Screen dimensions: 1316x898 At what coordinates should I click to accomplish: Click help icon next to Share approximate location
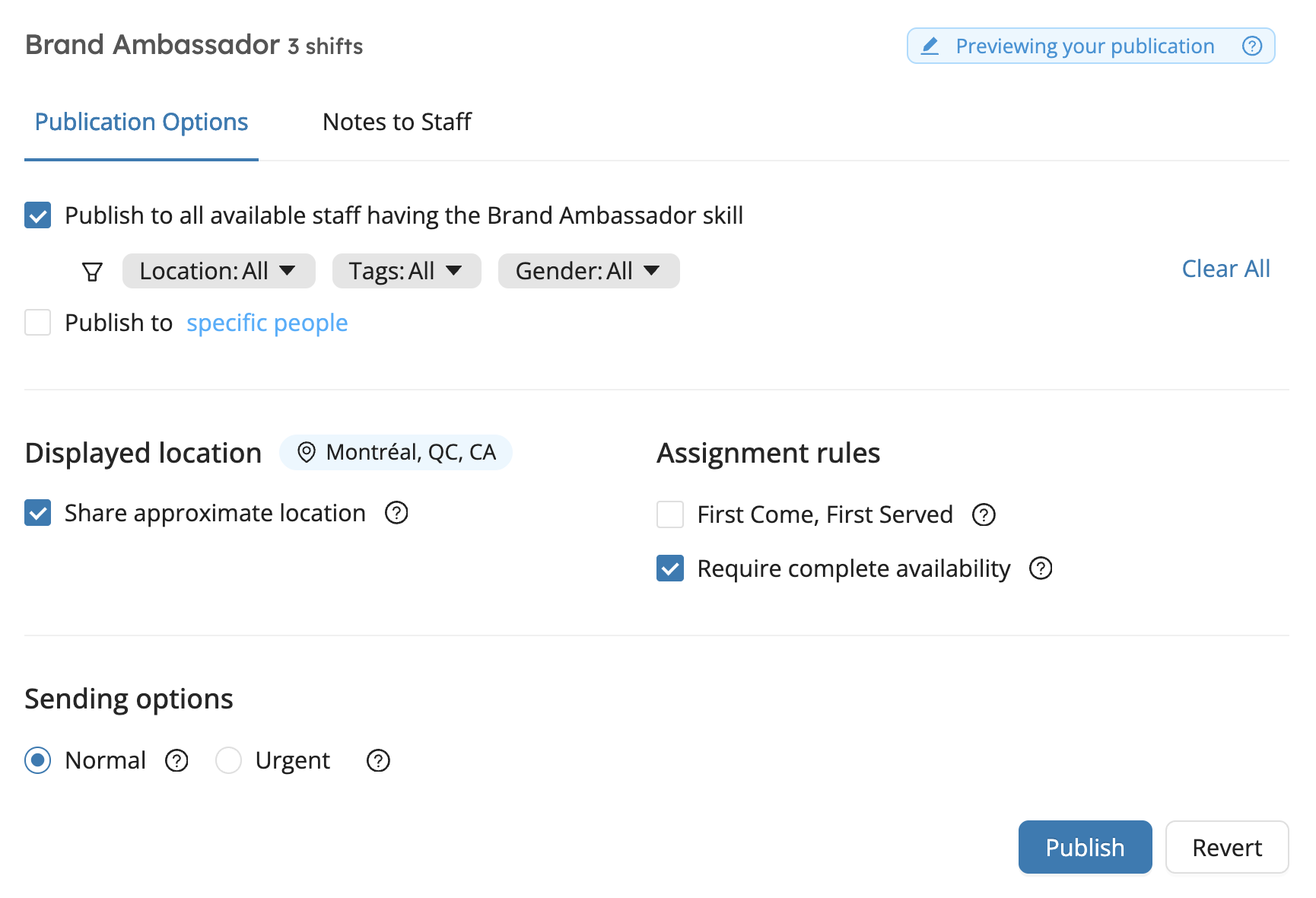[396, 513]
